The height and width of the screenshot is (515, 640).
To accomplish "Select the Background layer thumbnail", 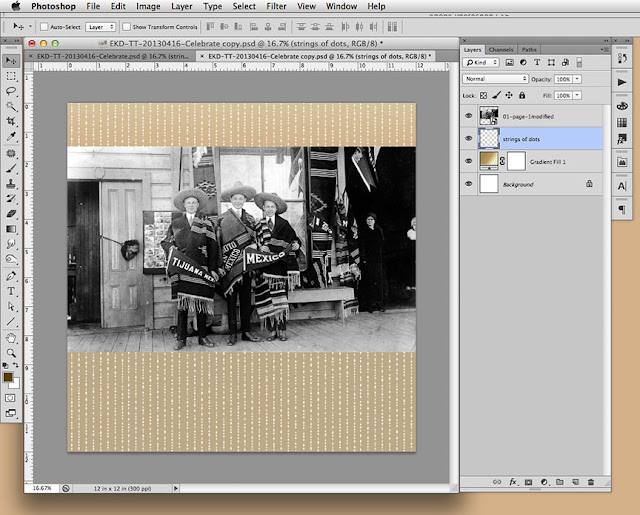I will click(490, 184).
